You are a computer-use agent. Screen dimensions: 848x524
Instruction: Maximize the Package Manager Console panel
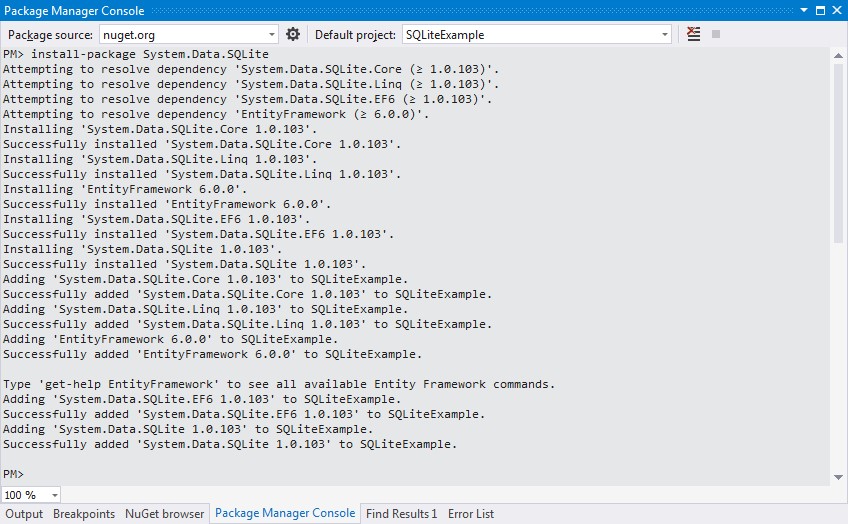tap(820, 10)
